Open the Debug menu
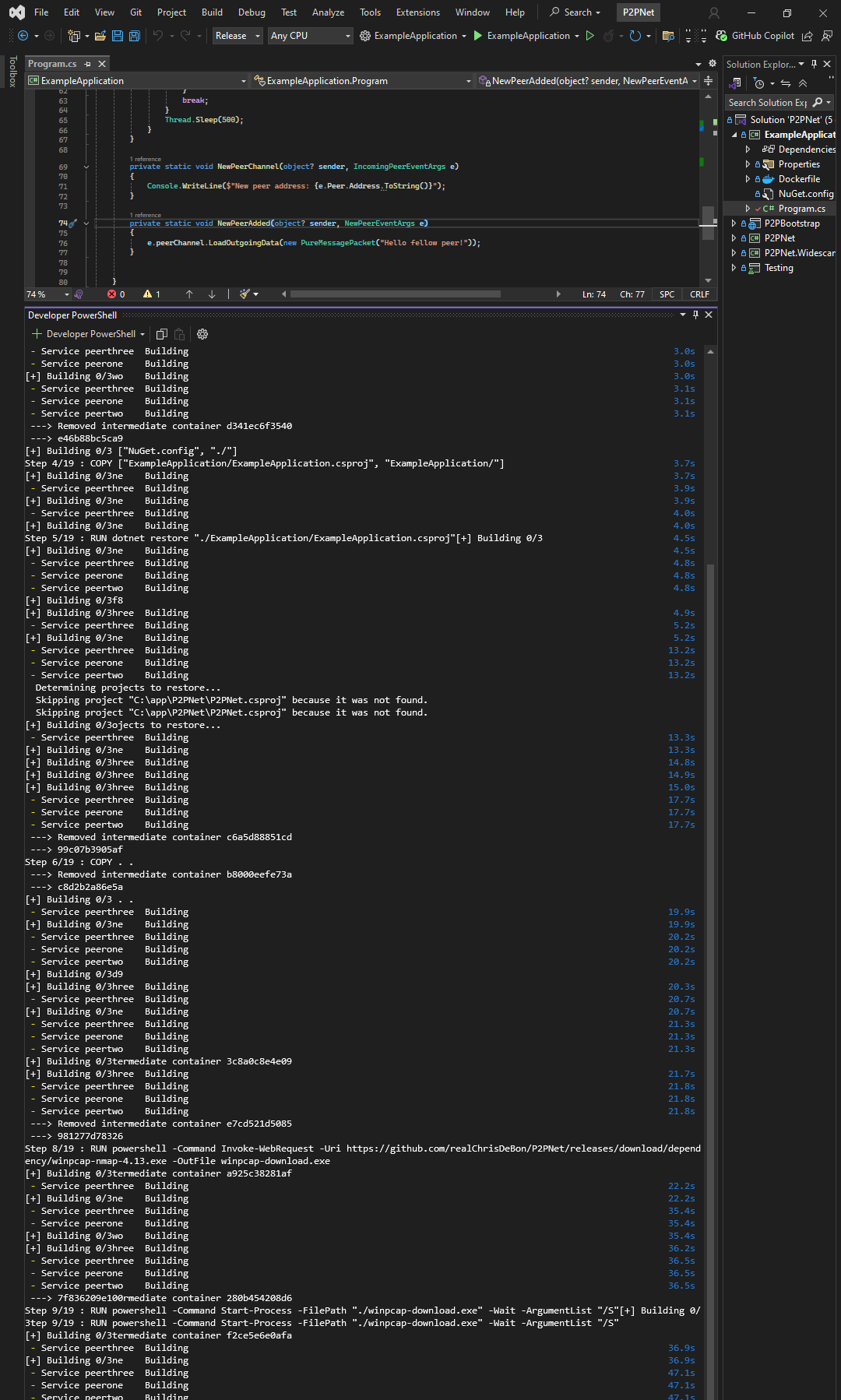This screenshot has width=841, height=1400. coord(252,12)
